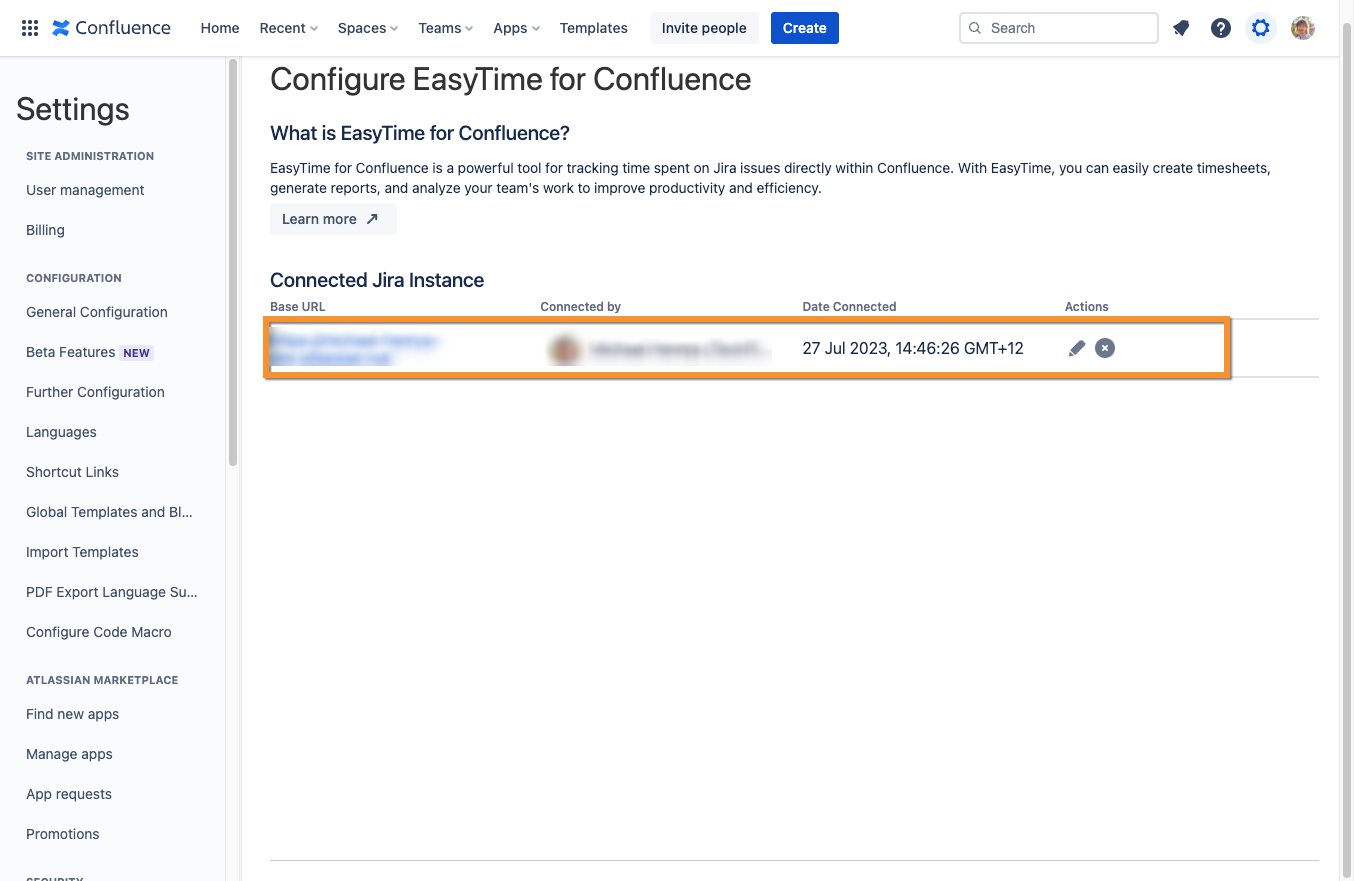Image resolution: width=1354 pixels, height=881 pixels.
Task: Expand the Recent dropdown menu
Action: [288, 28]
